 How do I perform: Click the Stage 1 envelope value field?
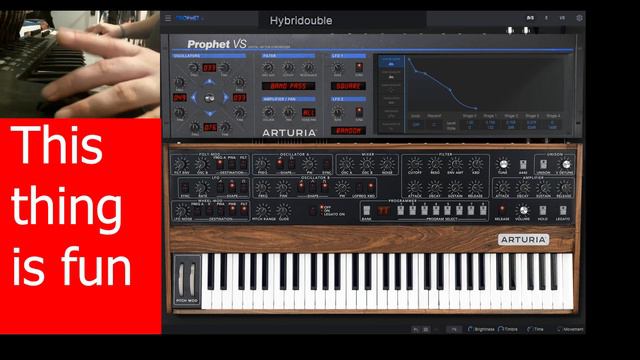coord(490,124)
